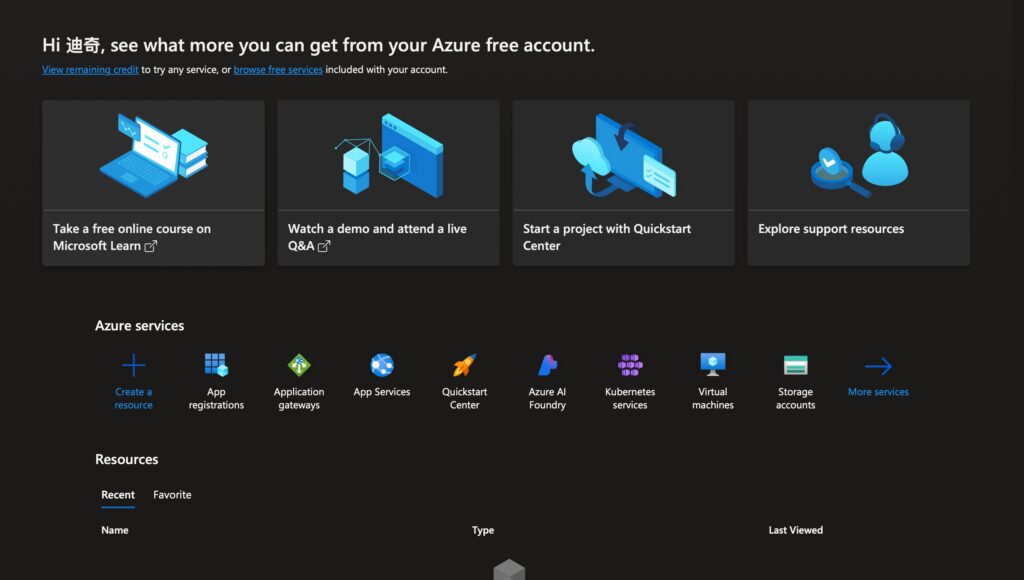
Task: Switch to the Recent resources tab
Action: (118, 495)
